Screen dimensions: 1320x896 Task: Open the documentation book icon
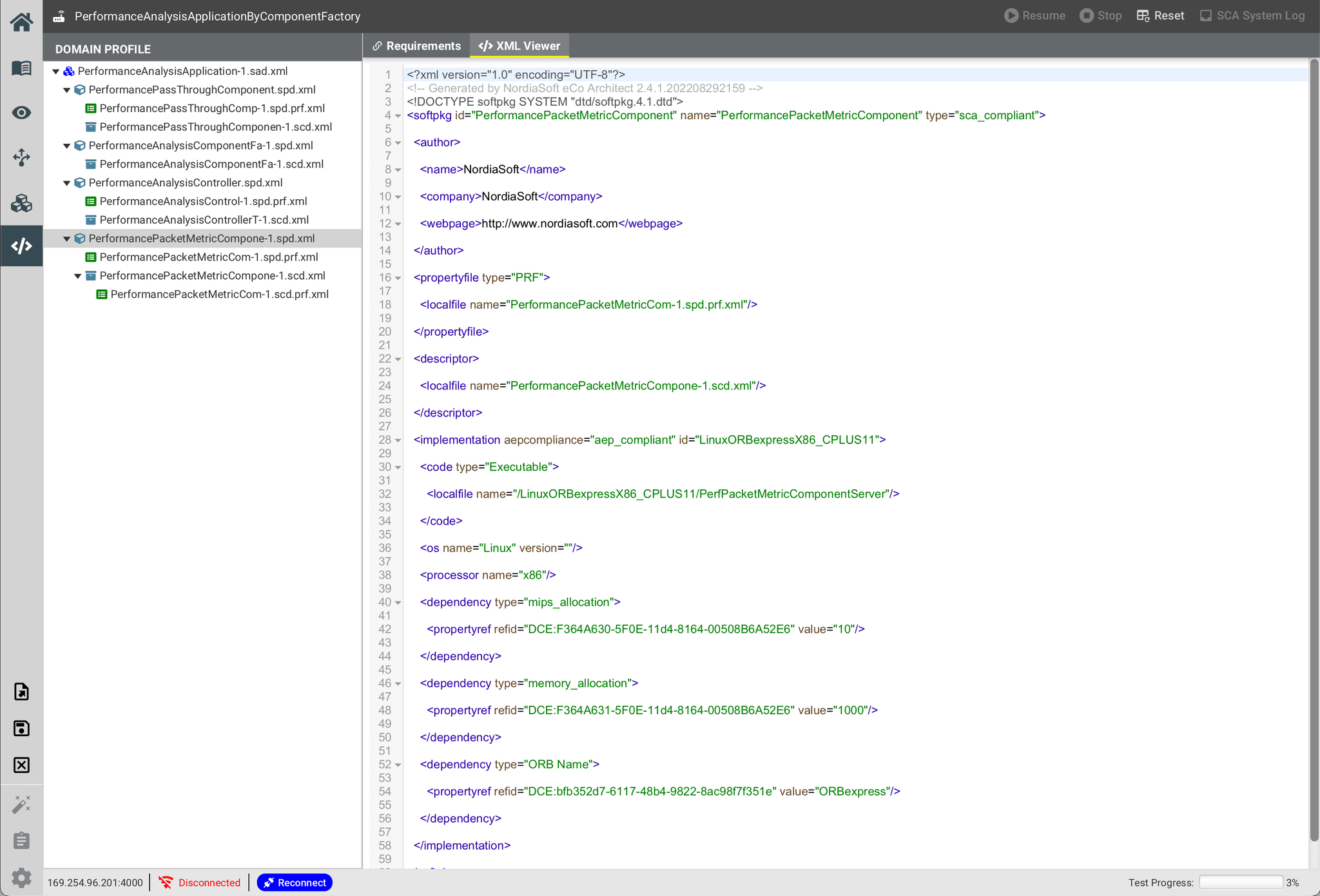click(x=21, y=68)
